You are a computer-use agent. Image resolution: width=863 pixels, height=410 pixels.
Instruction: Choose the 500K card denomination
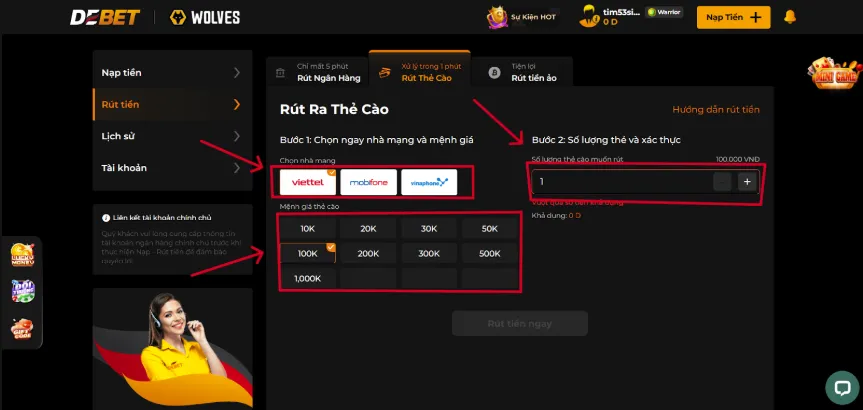490,254
